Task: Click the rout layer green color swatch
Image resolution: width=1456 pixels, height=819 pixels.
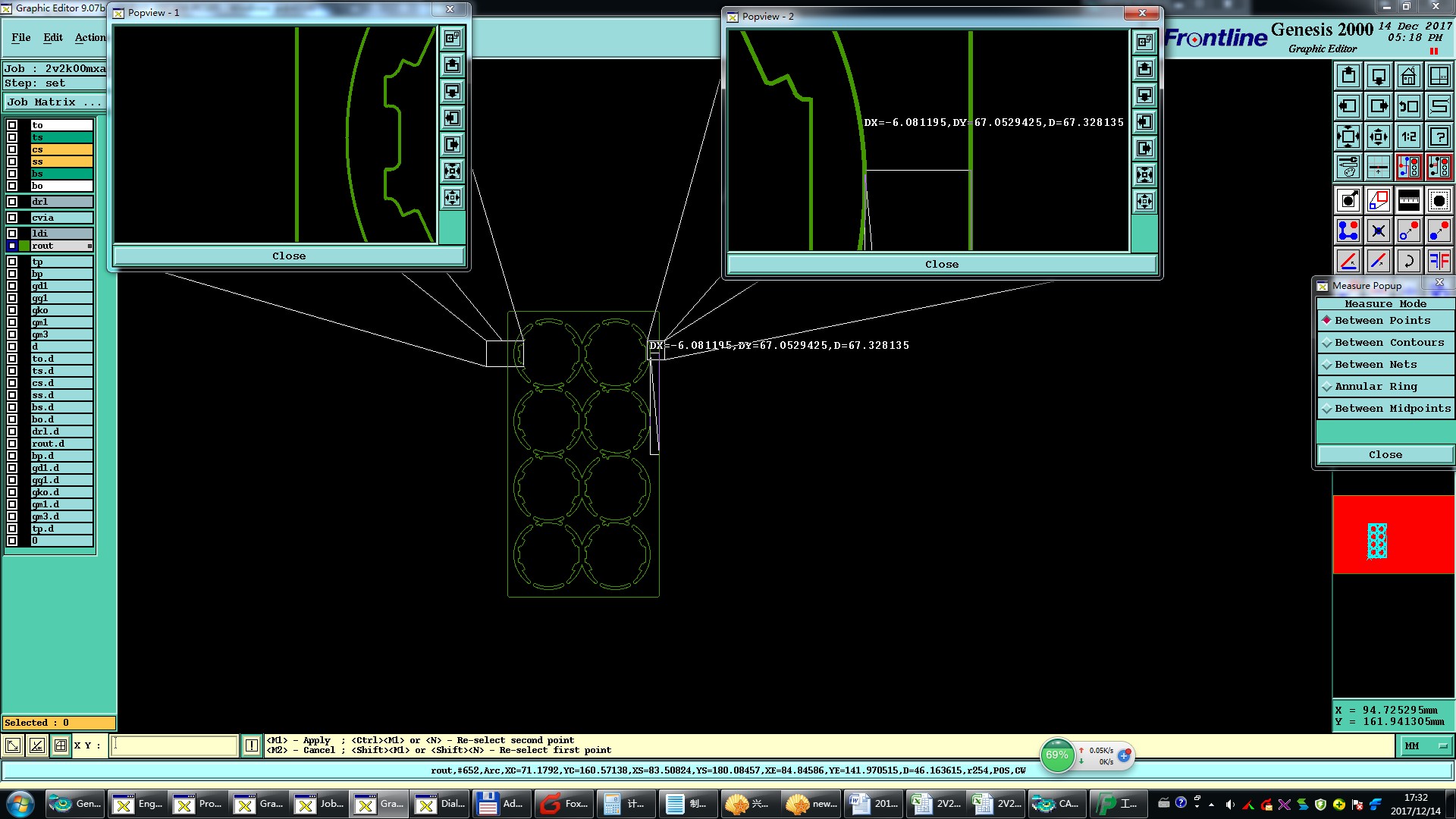Action: tap(24, 246)
